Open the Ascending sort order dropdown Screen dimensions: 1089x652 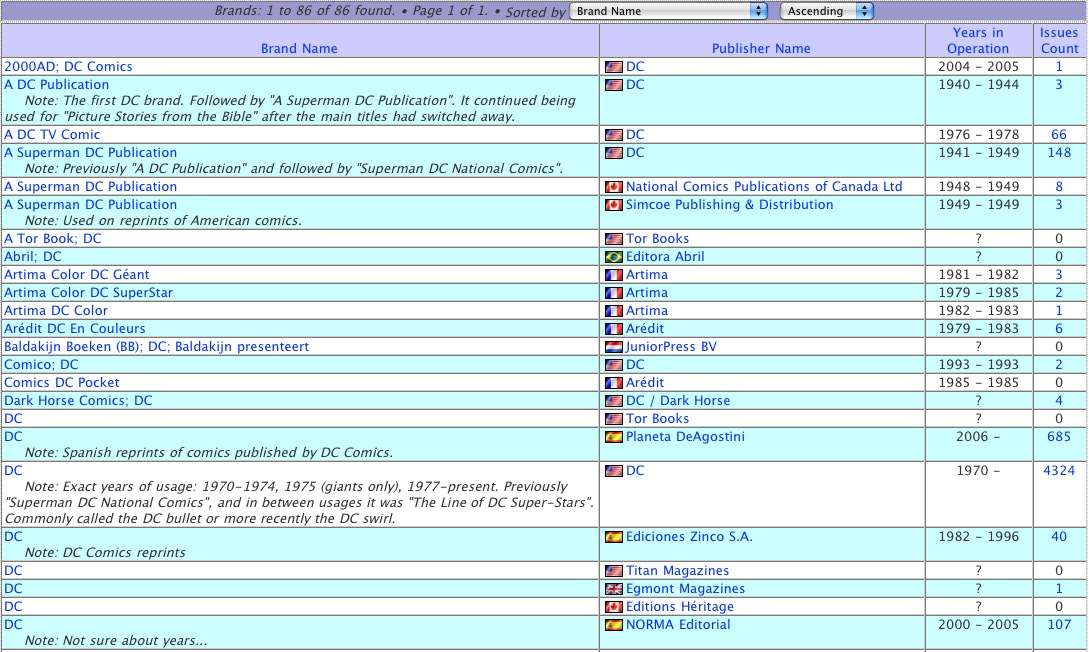pos(826,11)
